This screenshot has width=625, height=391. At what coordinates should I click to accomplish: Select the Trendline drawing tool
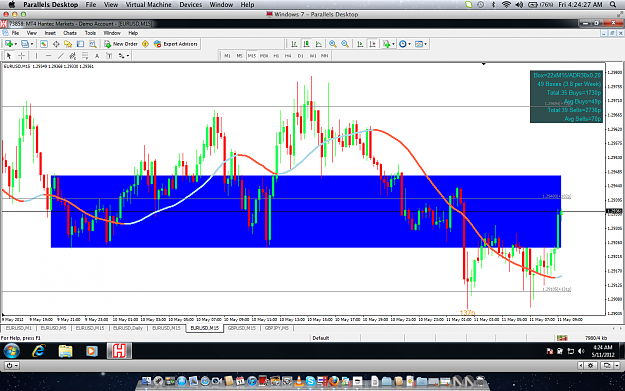click(x=61, y=56)
